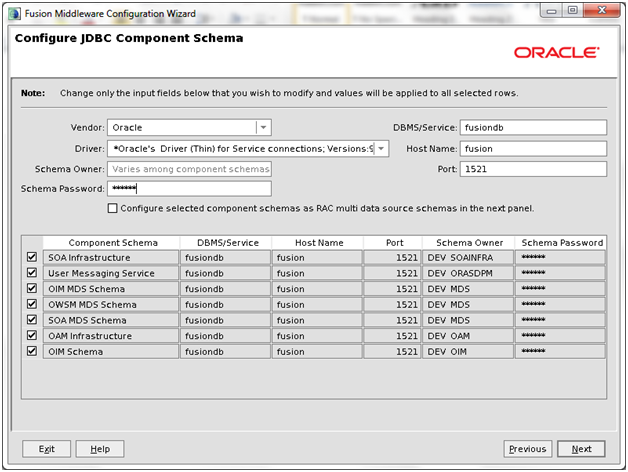Uncheck the User Messaging Service row checkbox
Viewport: 628px width, 472px height.
32,272
